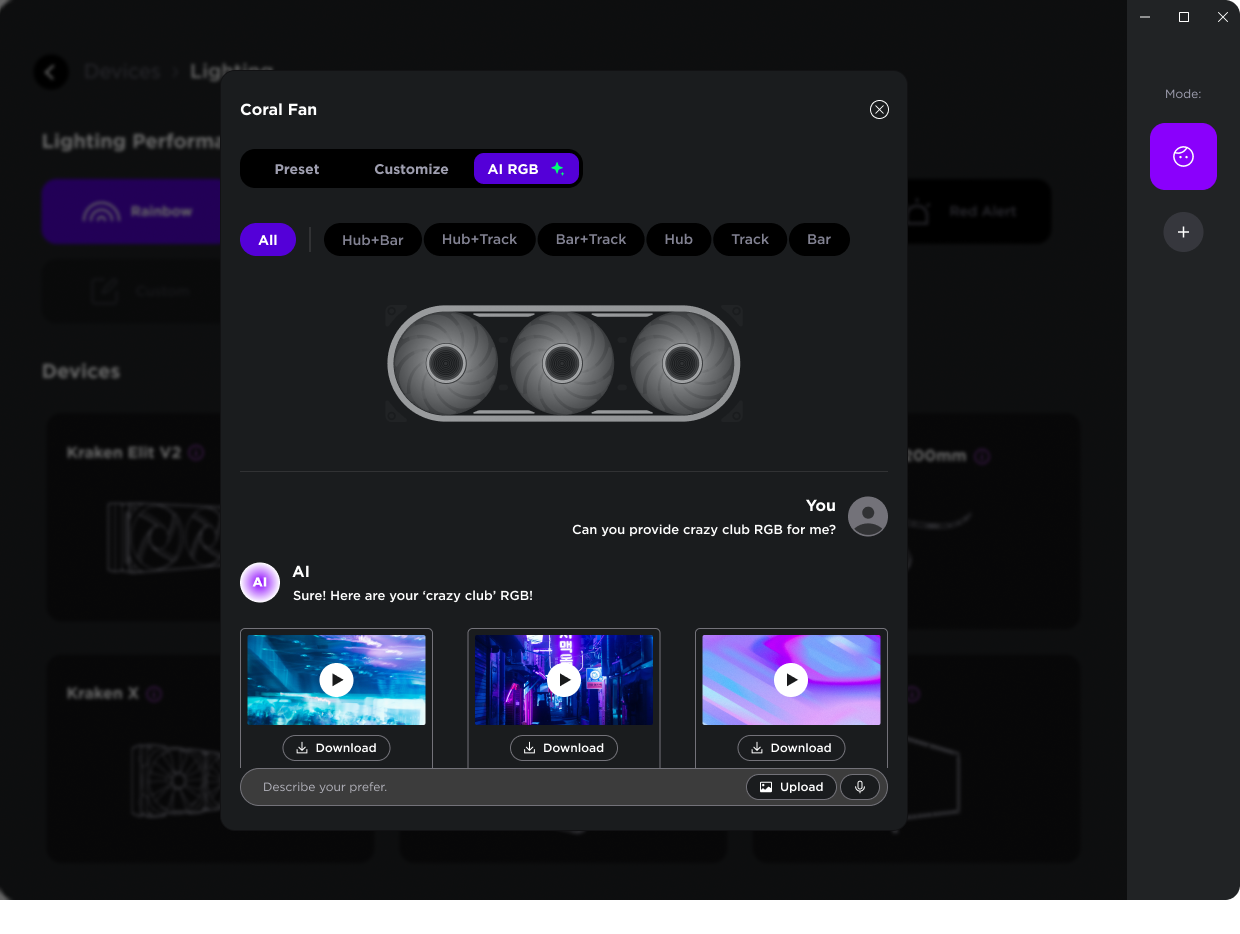This screenshot has height=934, width=1240.
Task: Click the left fan in the preview
Action: 446,363
